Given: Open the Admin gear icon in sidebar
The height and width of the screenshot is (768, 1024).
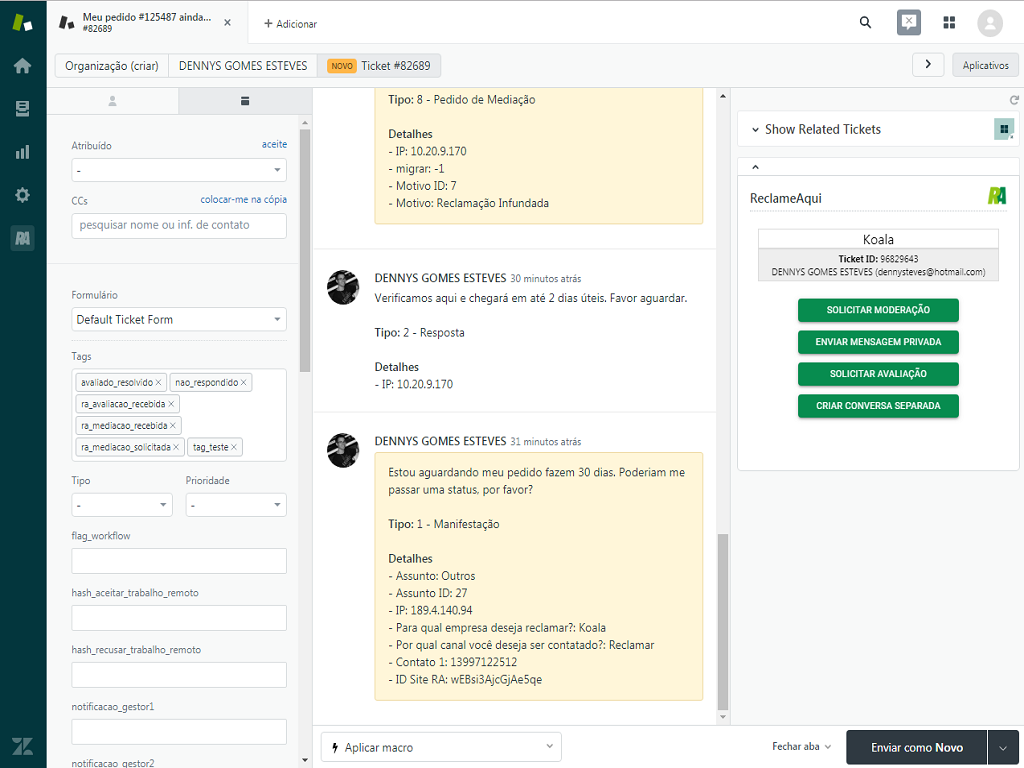Looking at the screenshot, I should pos(22,195).
